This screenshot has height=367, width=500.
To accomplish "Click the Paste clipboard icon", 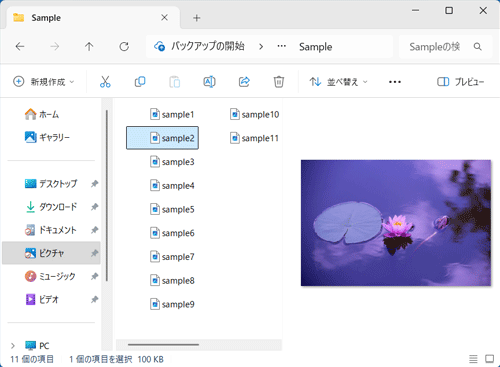I will click(x=175, y=82).
